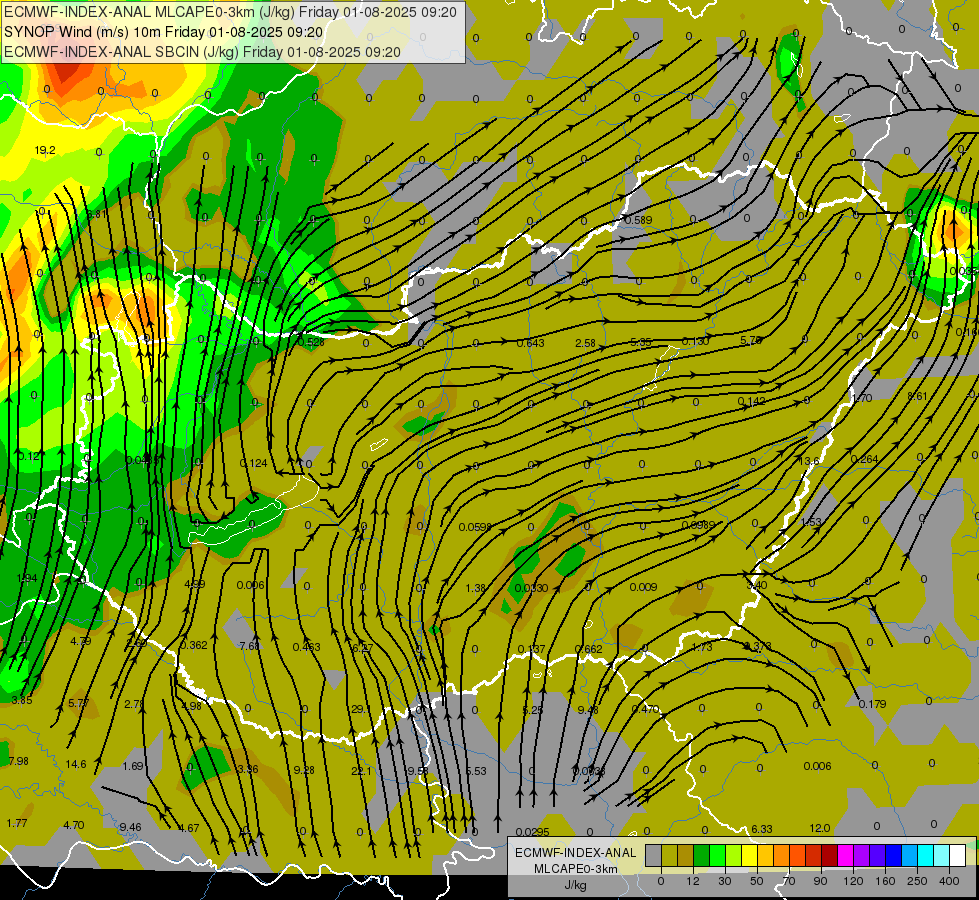Click the legend scale label 90
Viewport: 979px width, 900px height.
tap(820, 881)
